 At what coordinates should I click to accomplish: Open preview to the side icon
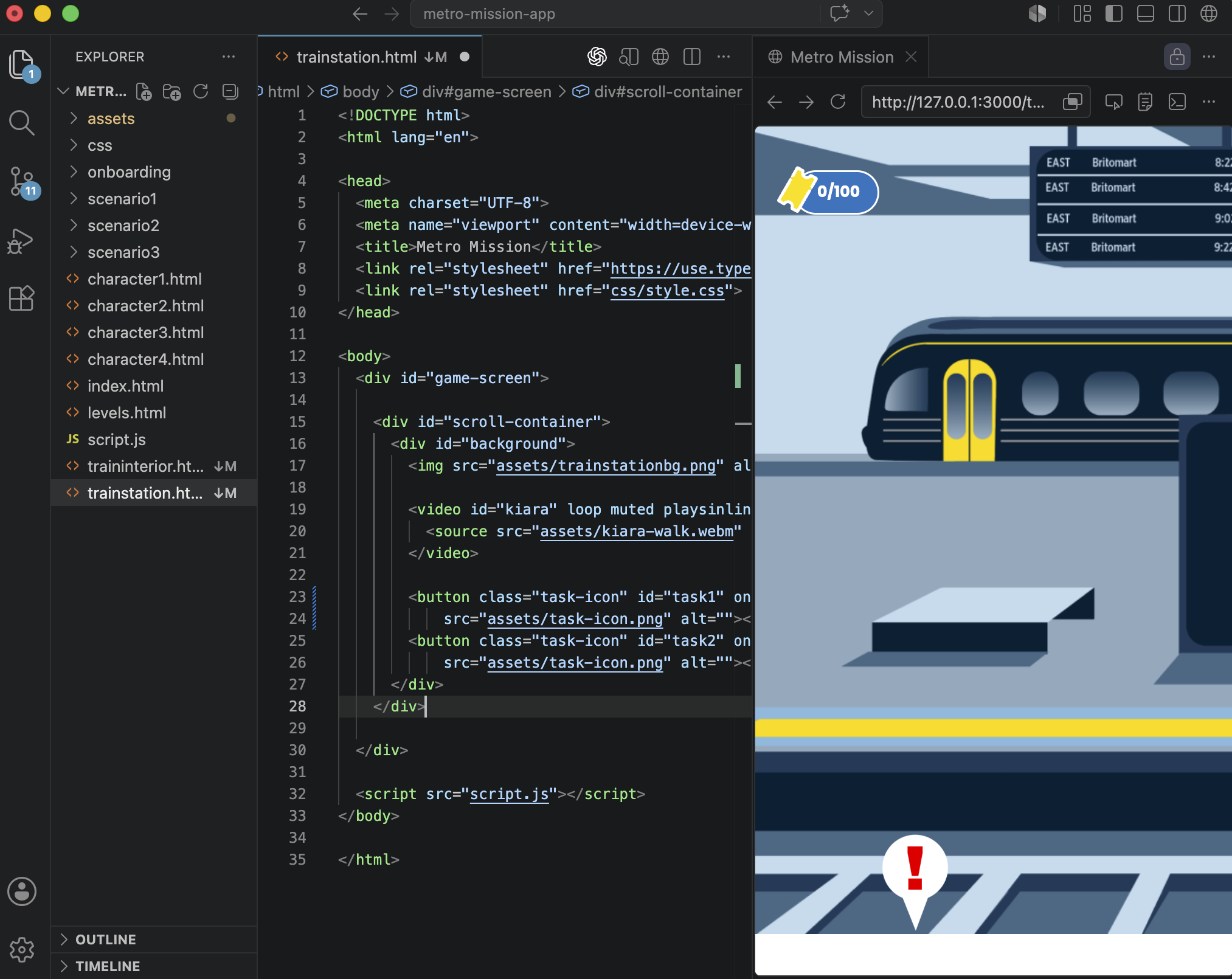[x=629, y=57]
